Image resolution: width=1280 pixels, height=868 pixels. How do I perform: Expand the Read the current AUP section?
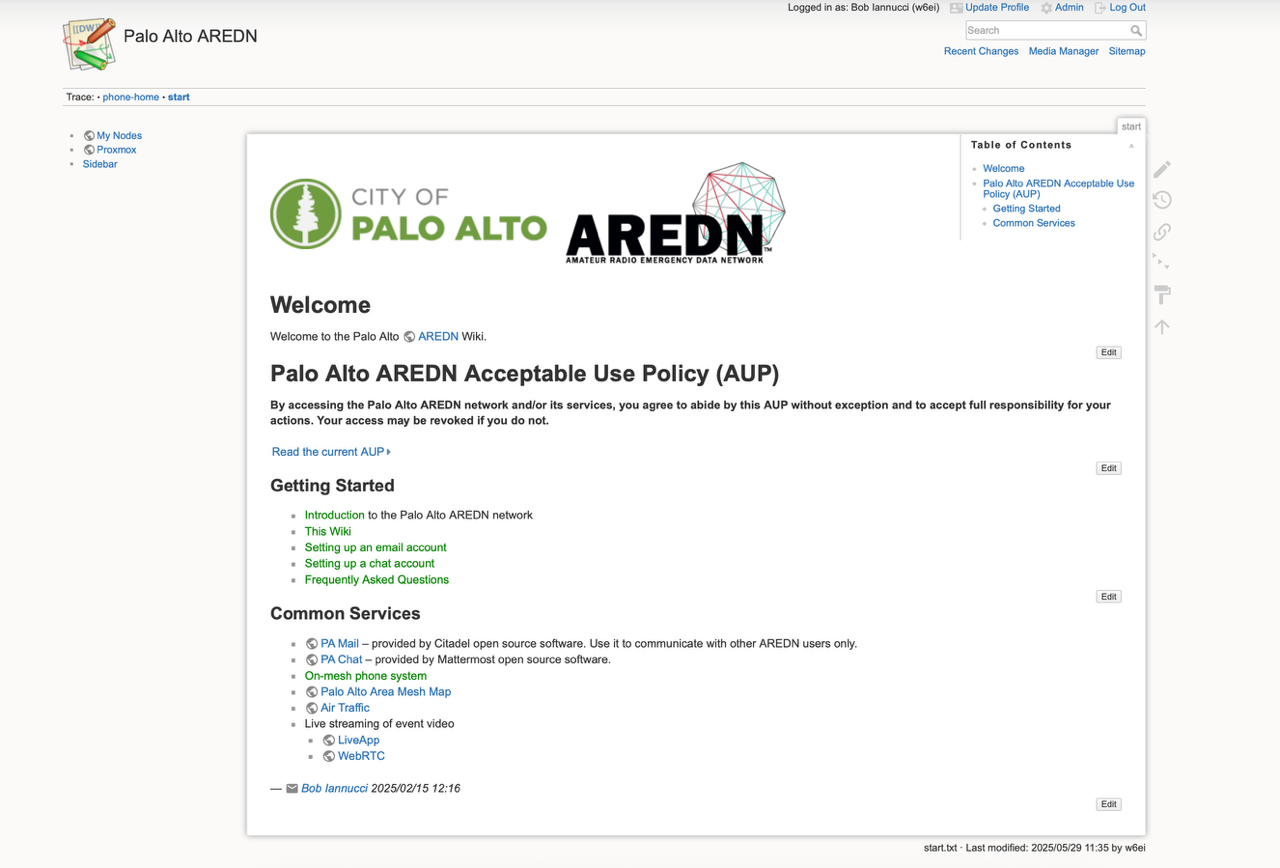coord(331,452)
